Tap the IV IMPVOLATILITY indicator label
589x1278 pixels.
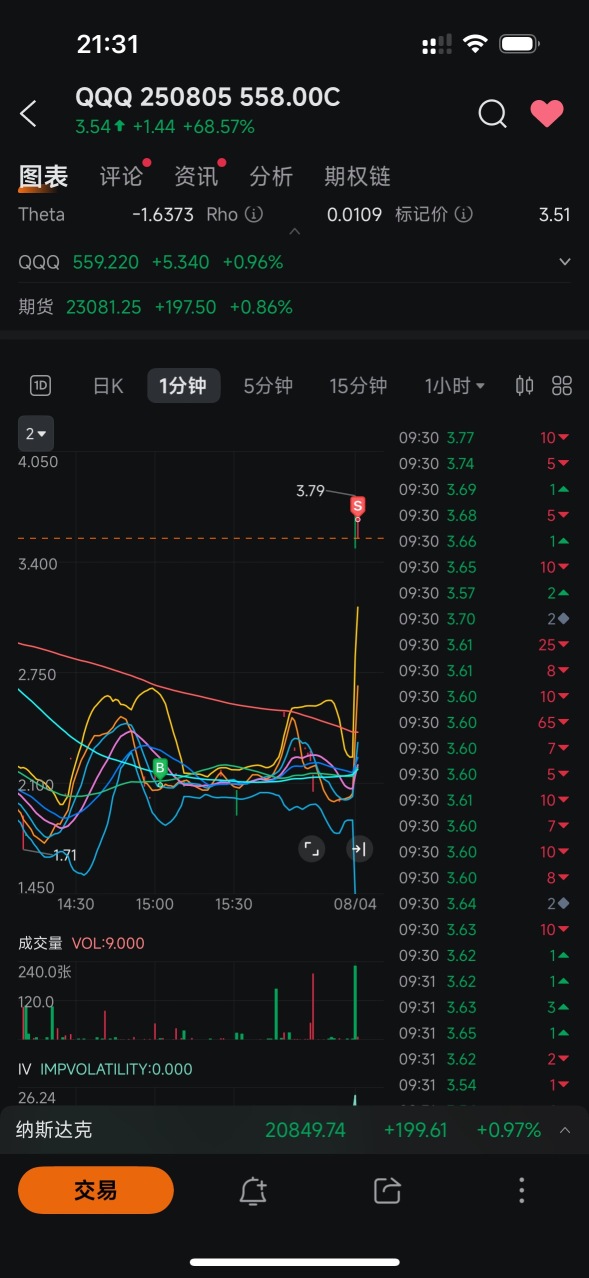tap(105, 1069)
